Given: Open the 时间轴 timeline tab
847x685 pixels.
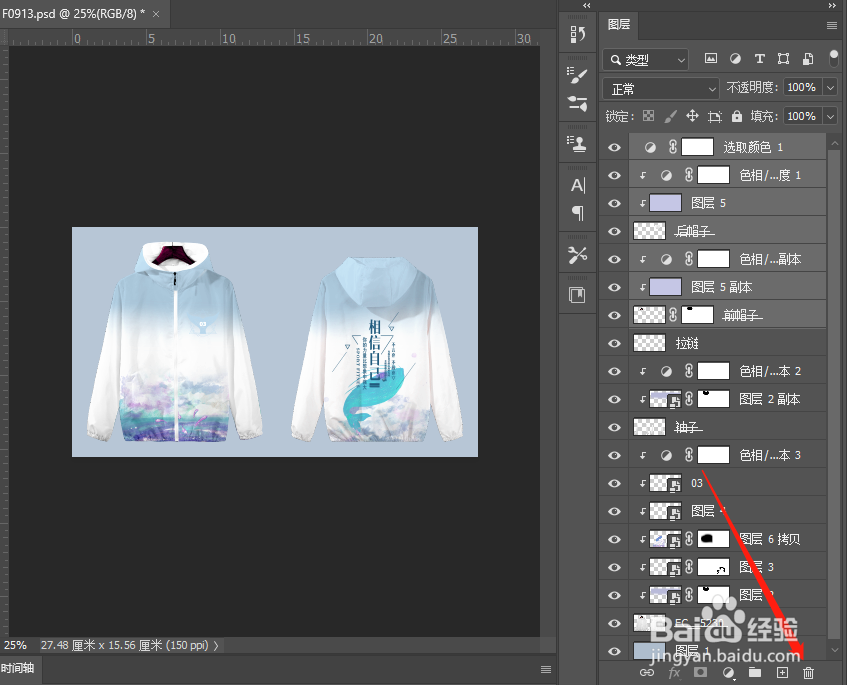Looking at the screenshot, I should [18, 668].
